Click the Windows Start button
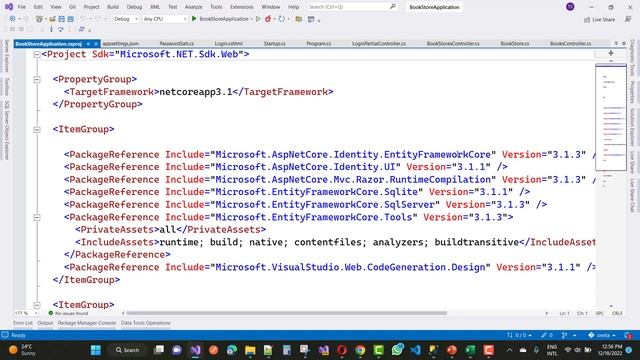This screenshot has height=360, width=640. pos(96,350)
